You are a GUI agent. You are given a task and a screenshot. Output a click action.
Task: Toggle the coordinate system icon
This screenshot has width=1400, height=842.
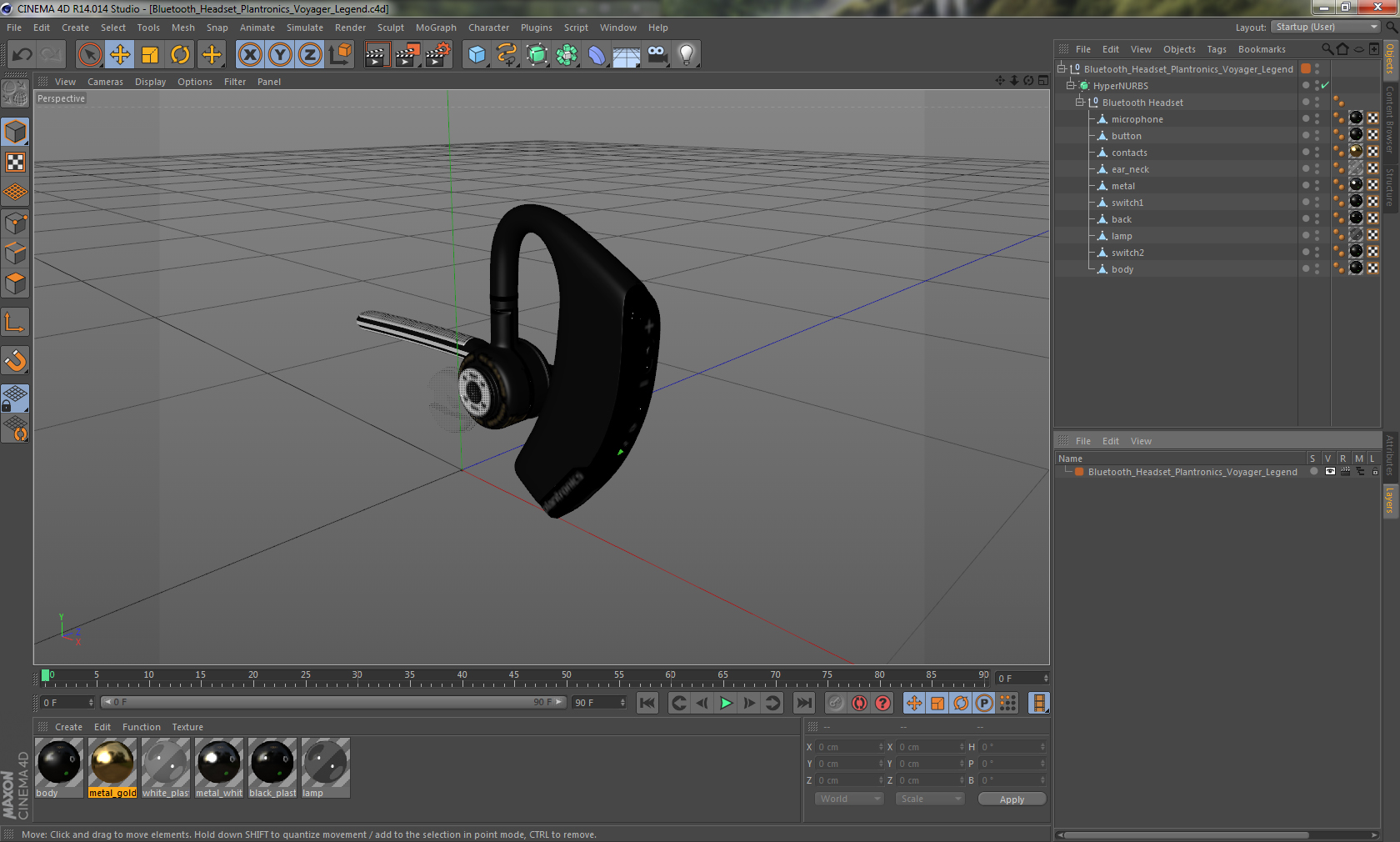[x=340, y=55]
